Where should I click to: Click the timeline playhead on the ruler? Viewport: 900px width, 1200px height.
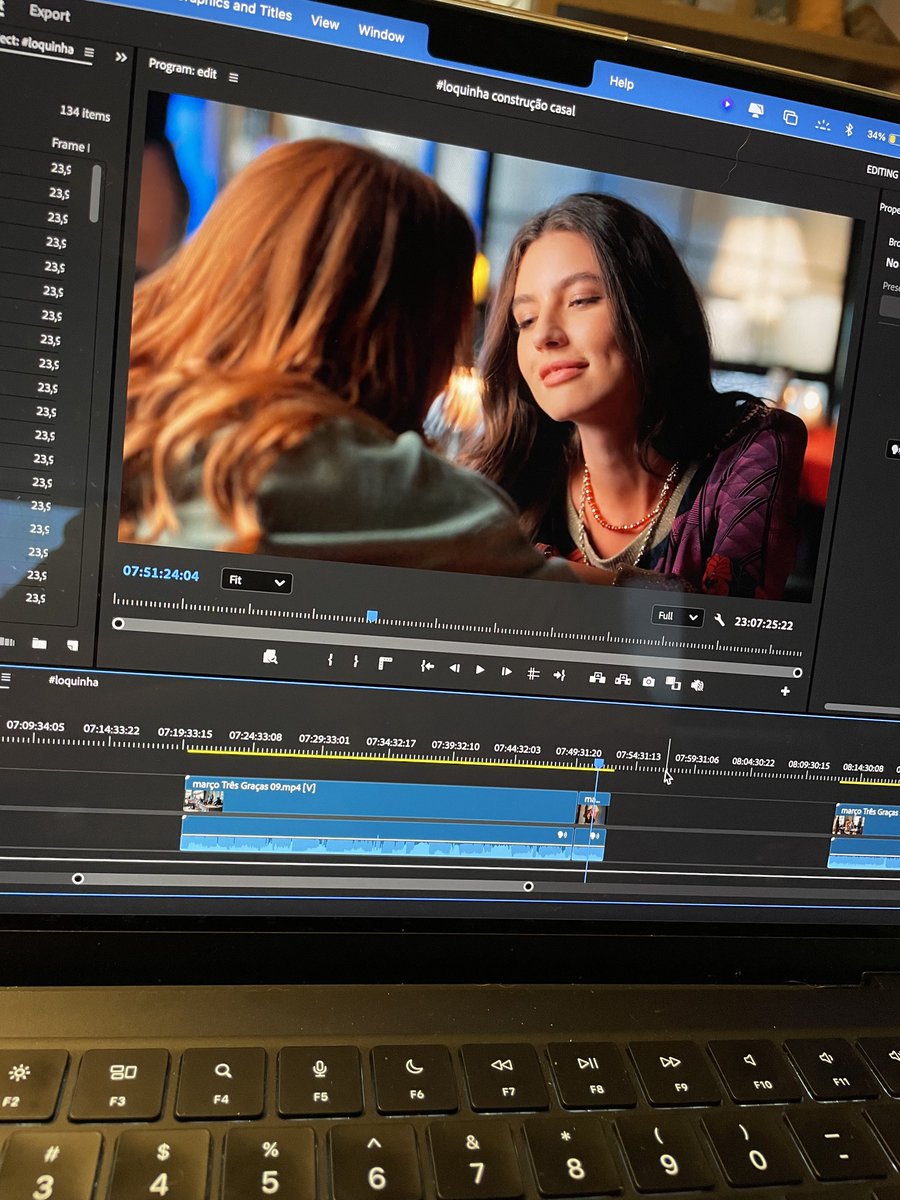598,763
